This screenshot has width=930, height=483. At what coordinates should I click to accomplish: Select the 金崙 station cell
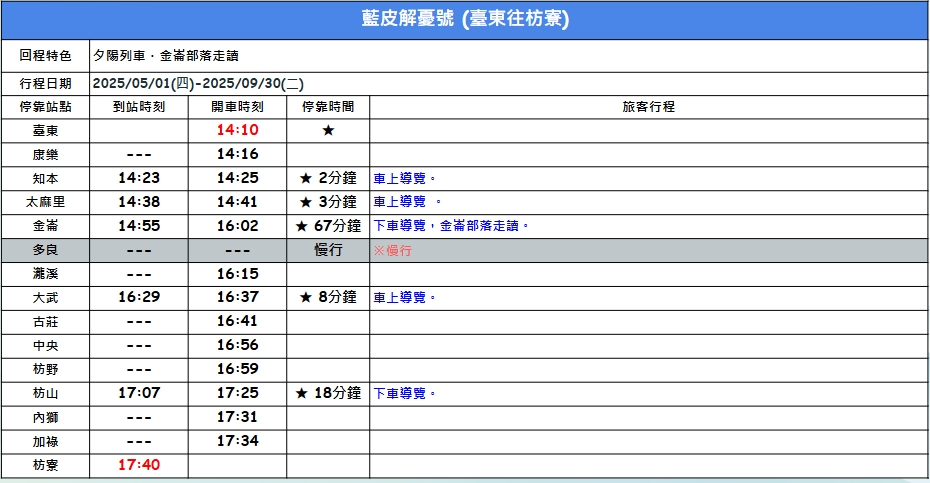[x=45, y=226]
